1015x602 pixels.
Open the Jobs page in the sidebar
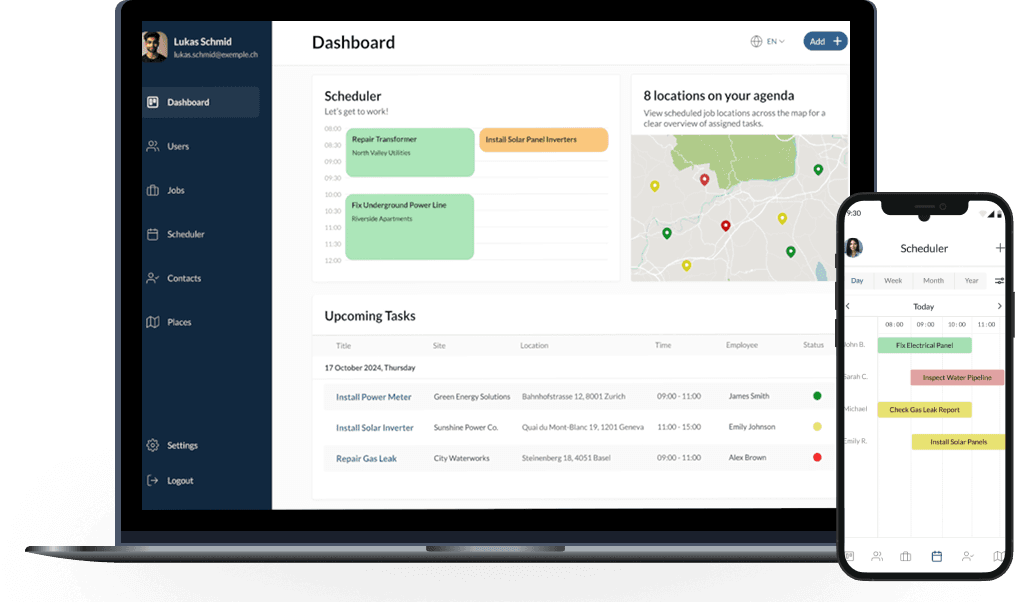[x=175, y=190]
